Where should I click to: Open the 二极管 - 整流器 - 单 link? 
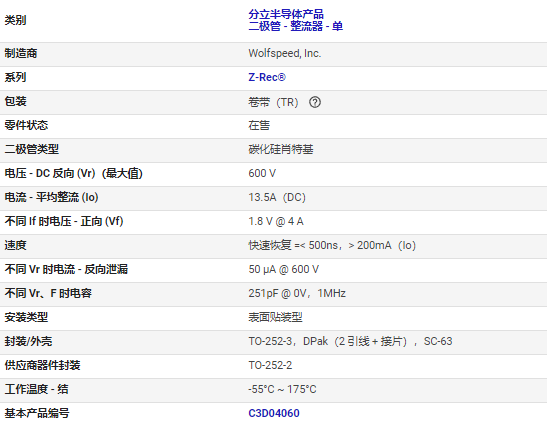(295, 26)
